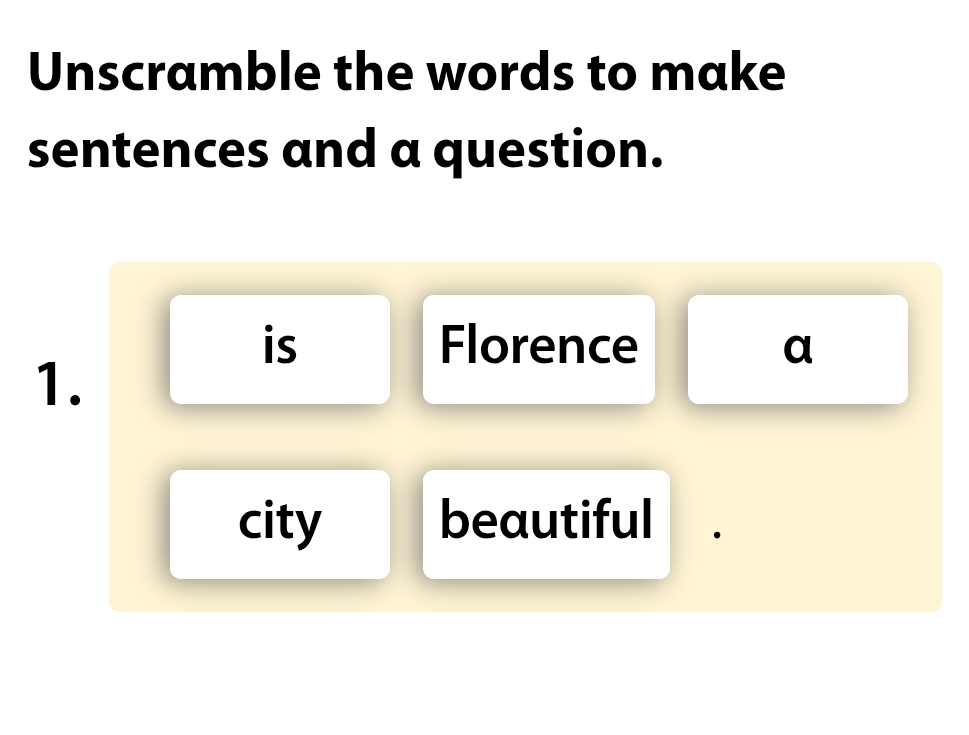Click yellow gap between 'Florence' and 'a' tiles
Image resolution: width=969 pixels, height=735 pixels.
[x=671, y=349]
